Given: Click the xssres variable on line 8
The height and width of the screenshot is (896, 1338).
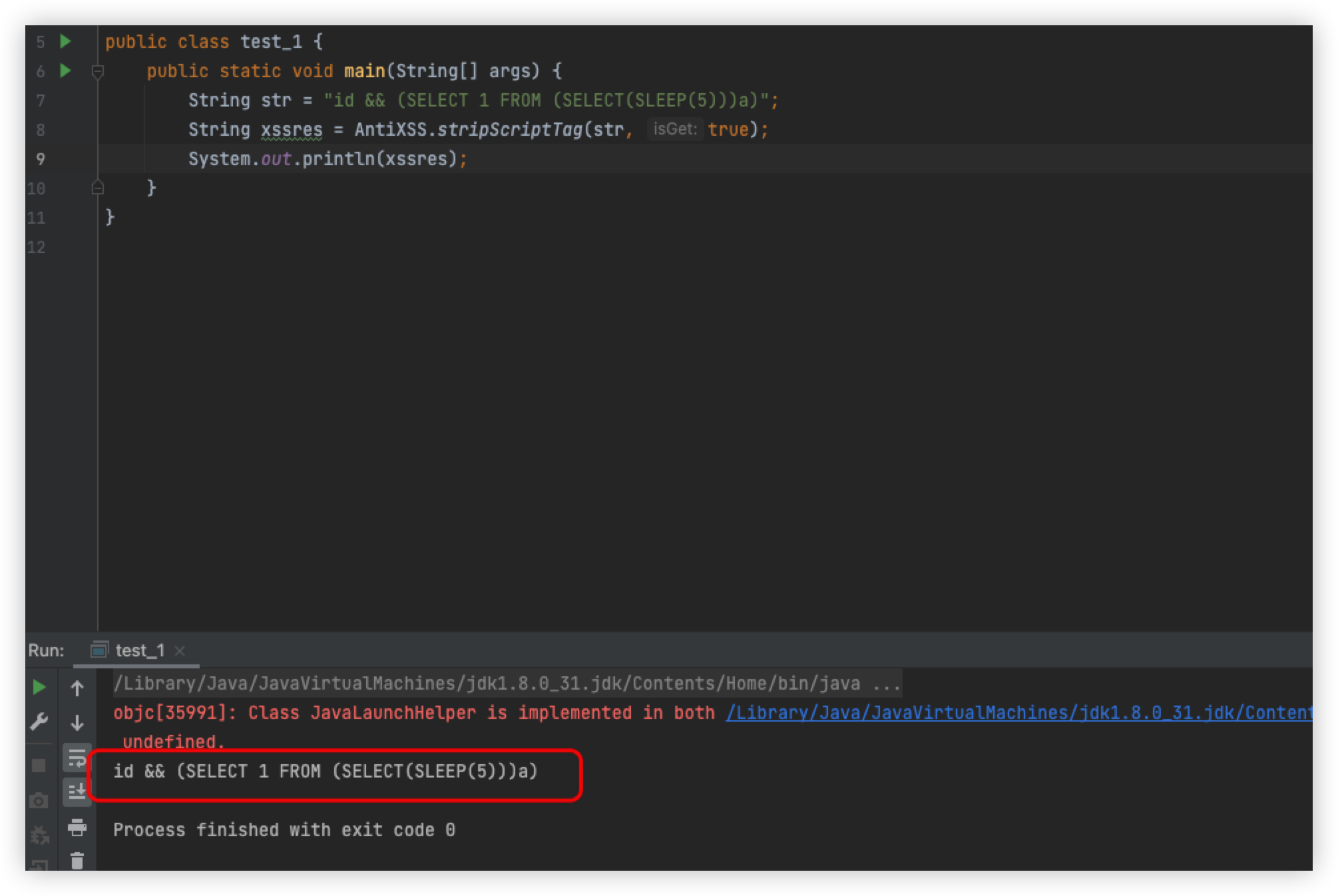Looking at the screenshot, I should 292,130.
